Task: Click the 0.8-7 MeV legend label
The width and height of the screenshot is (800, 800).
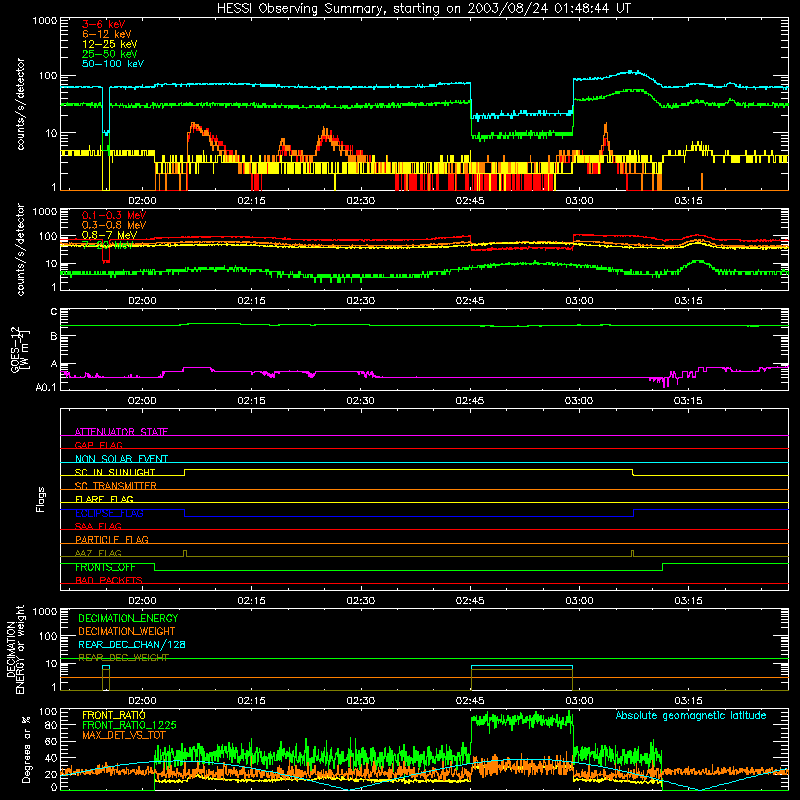Action: (x=109, y=235)
